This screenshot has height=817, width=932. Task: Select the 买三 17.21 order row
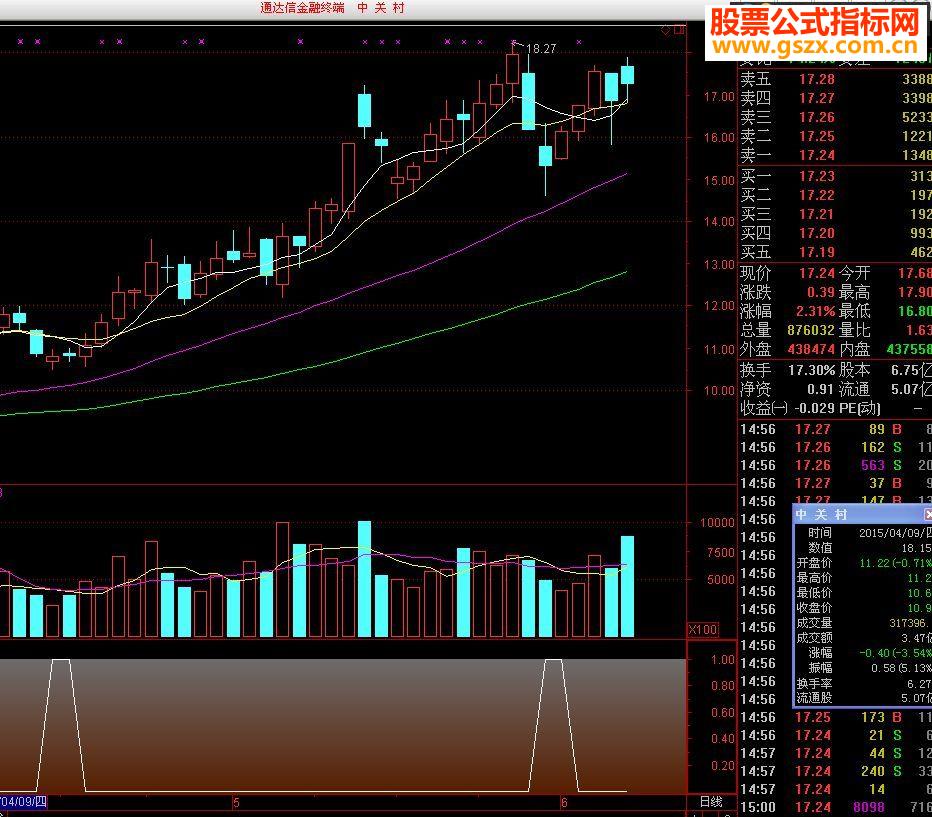click(835, 214)
